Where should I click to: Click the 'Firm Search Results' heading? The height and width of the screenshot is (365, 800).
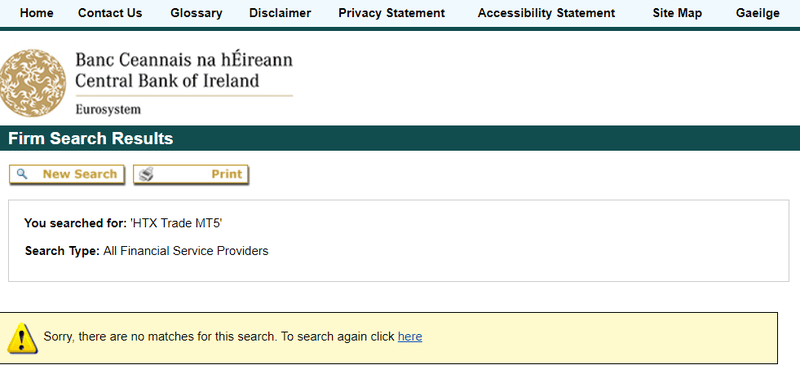coord(91,138)
